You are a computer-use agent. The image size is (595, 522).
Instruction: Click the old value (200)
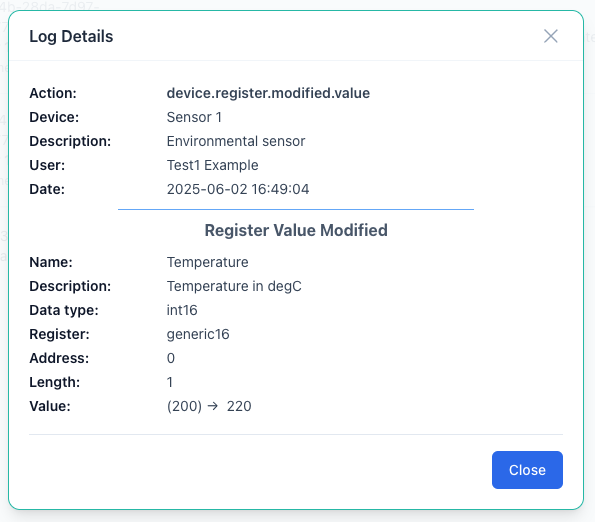click(184, 406)
